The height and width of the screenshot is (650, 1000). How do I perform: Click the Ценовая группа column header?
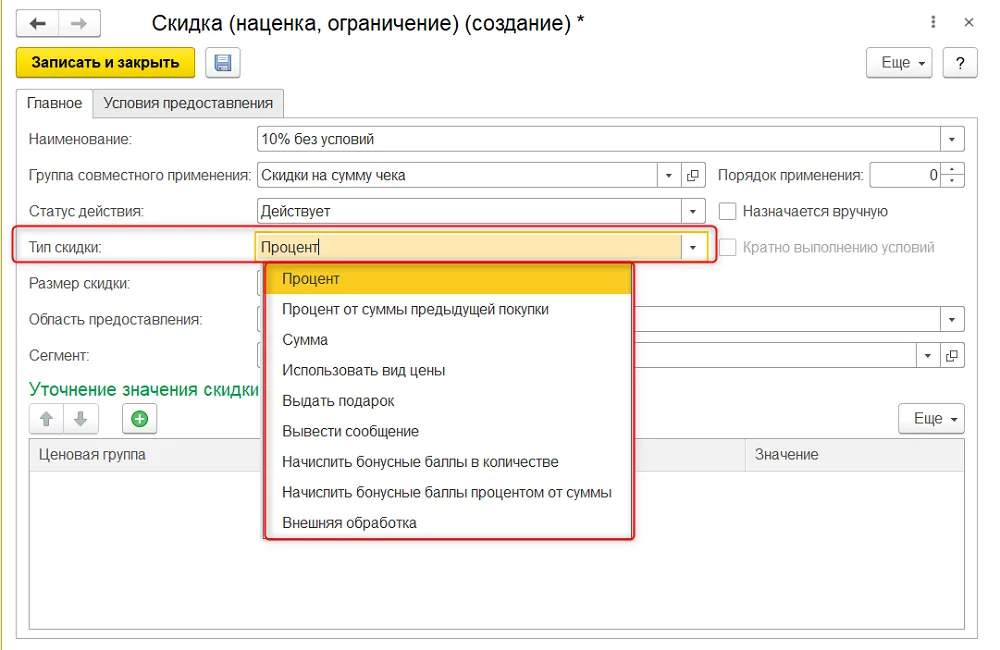(x=145, y=455)
